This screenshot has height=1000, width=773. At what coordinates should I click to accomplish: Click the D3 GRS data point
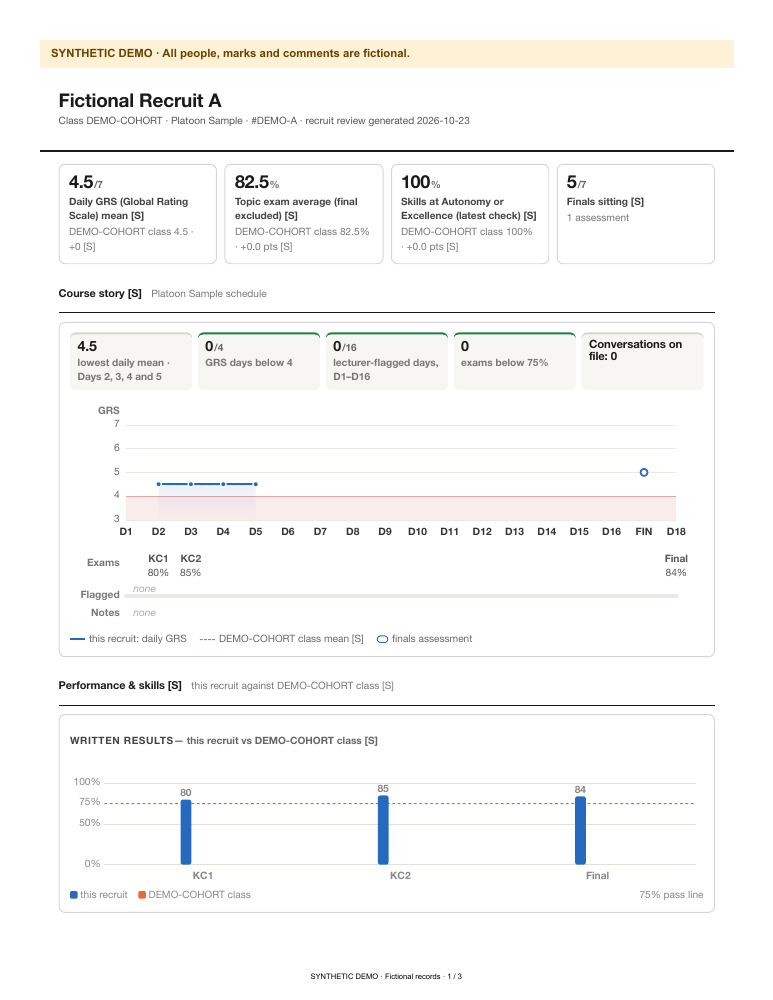(191, 484)
